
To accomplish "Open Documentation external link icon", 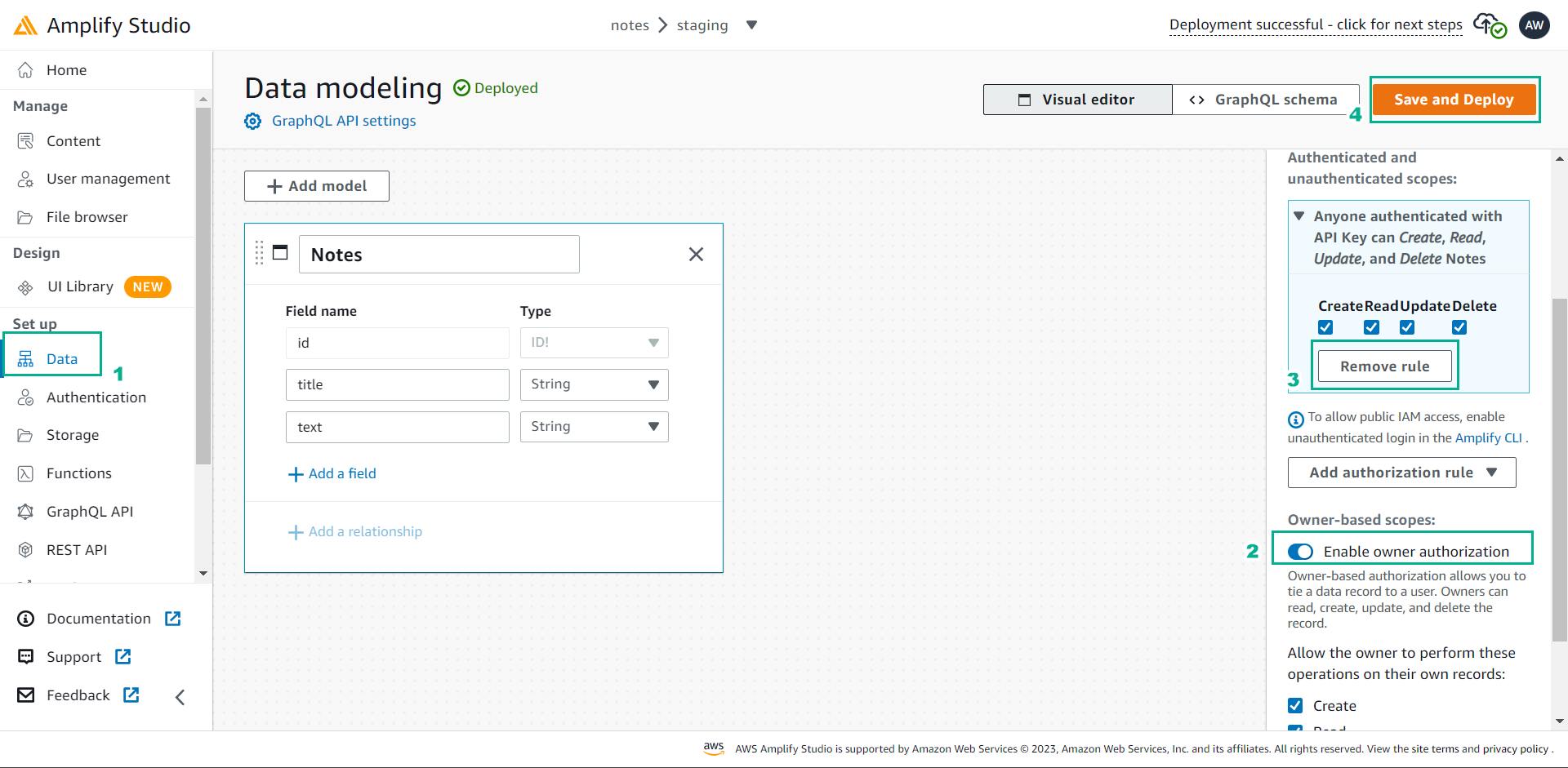I will pyautogui.click(x=172, y=619).
